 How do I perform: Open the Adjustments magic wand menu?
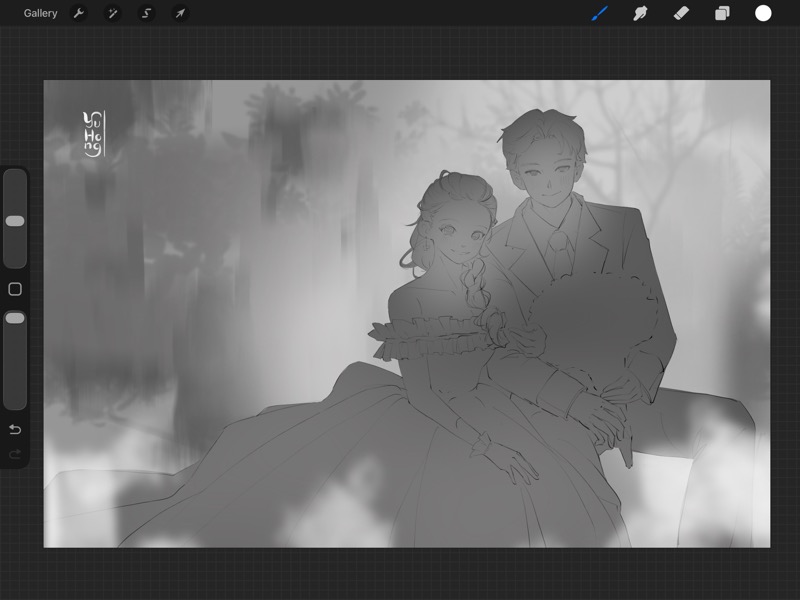click(x=113, y=13)
